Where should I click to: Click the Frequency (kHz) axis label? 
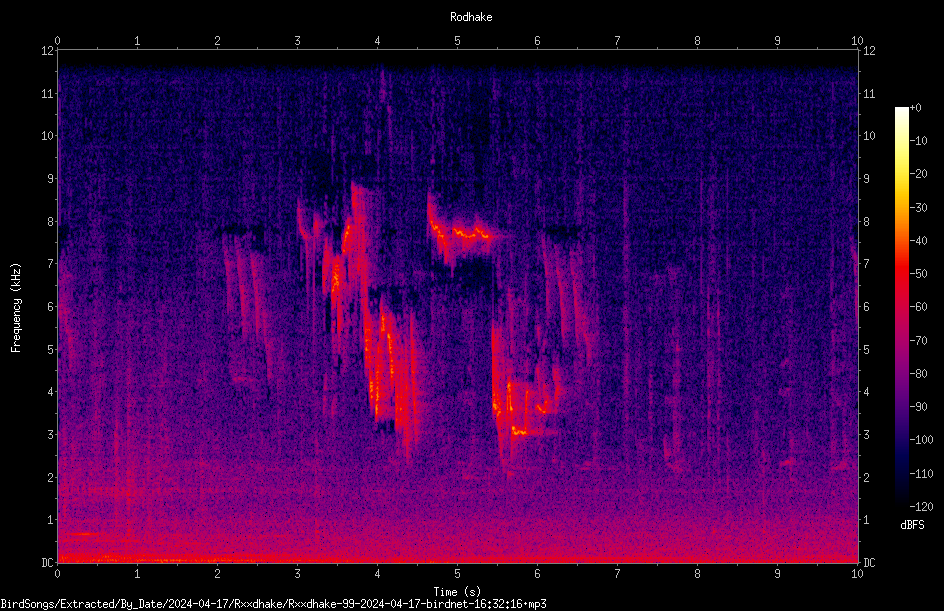16,308
